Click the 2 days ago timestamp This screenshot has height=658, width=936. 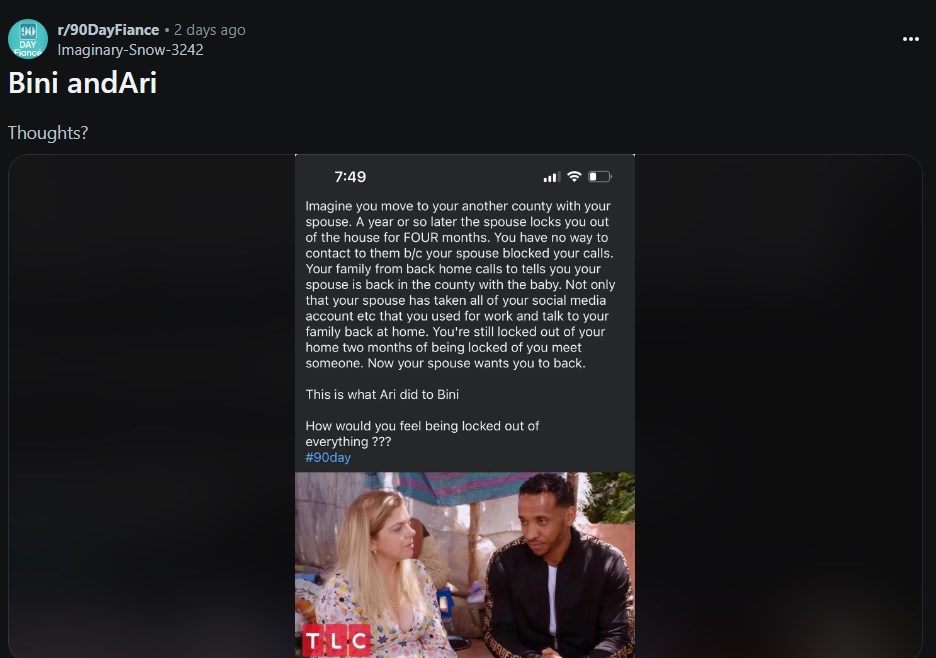pyautogui.click(x=210, y=30)
